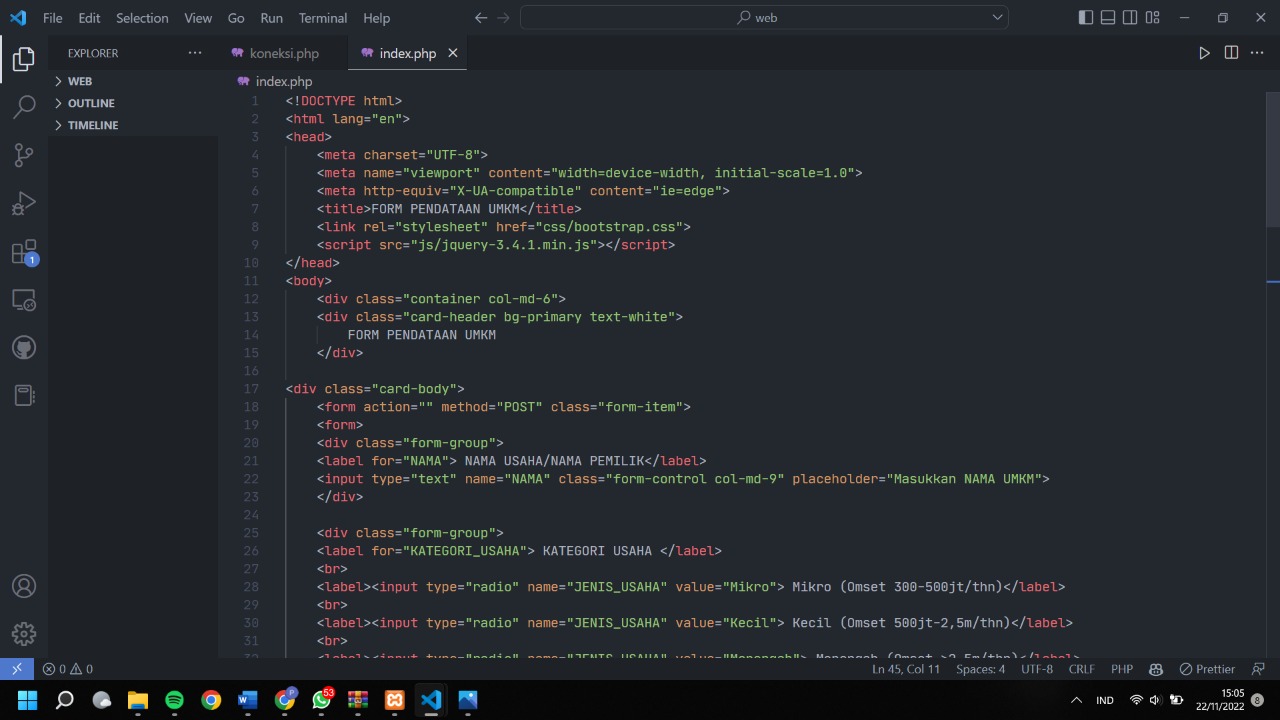Open clock showing 15:05 22/11/2022
The width and height of the screenshot is (1280, 720).
(1219, 700)
